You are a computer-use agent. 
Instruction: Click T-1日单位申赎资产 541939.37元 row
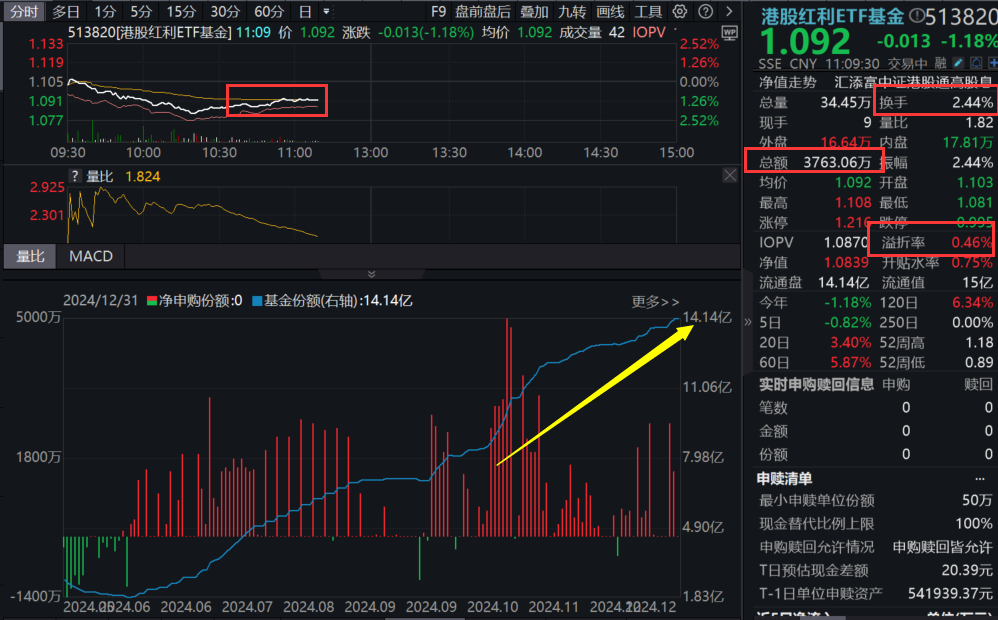[875, 594]
